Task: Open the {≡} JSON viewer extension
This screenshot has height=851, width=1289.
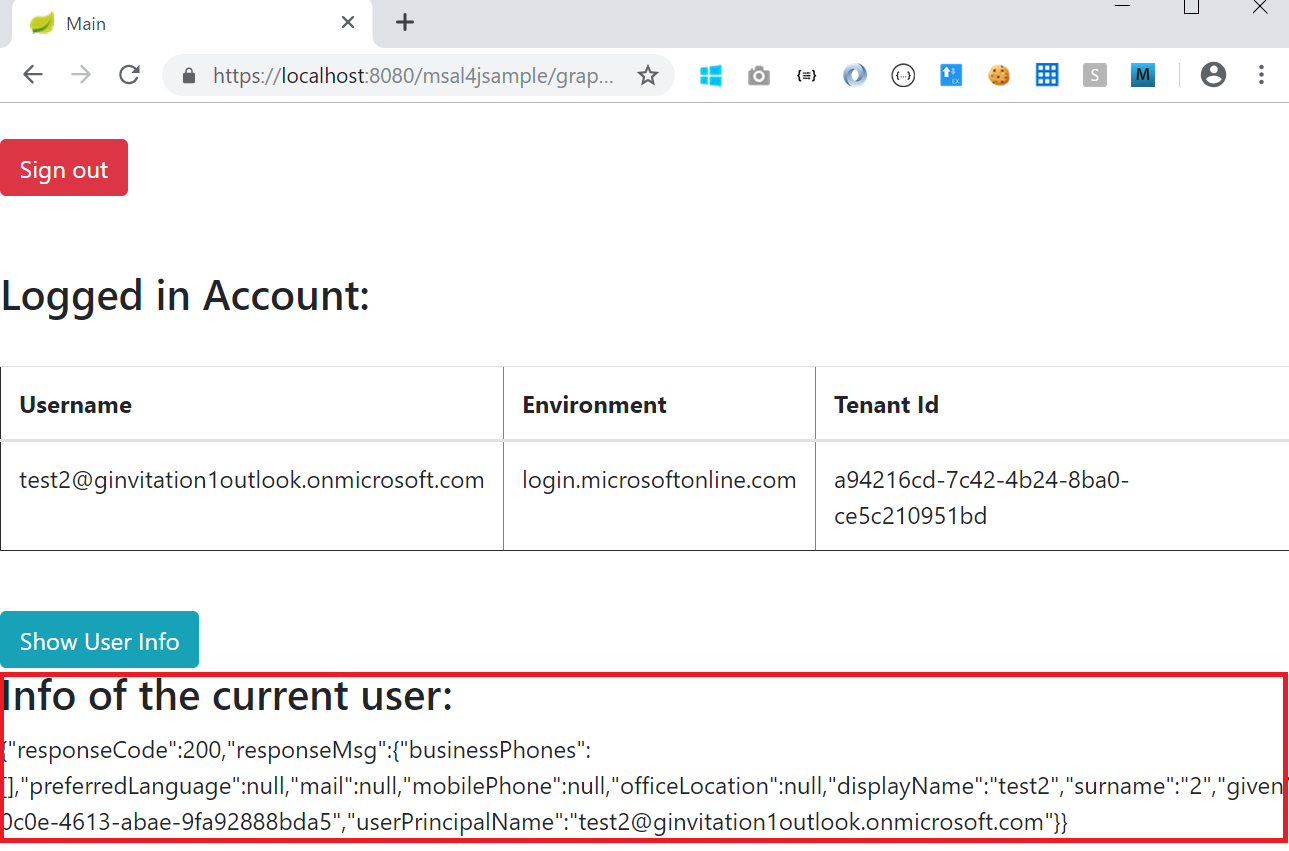Action: point(806,74)
